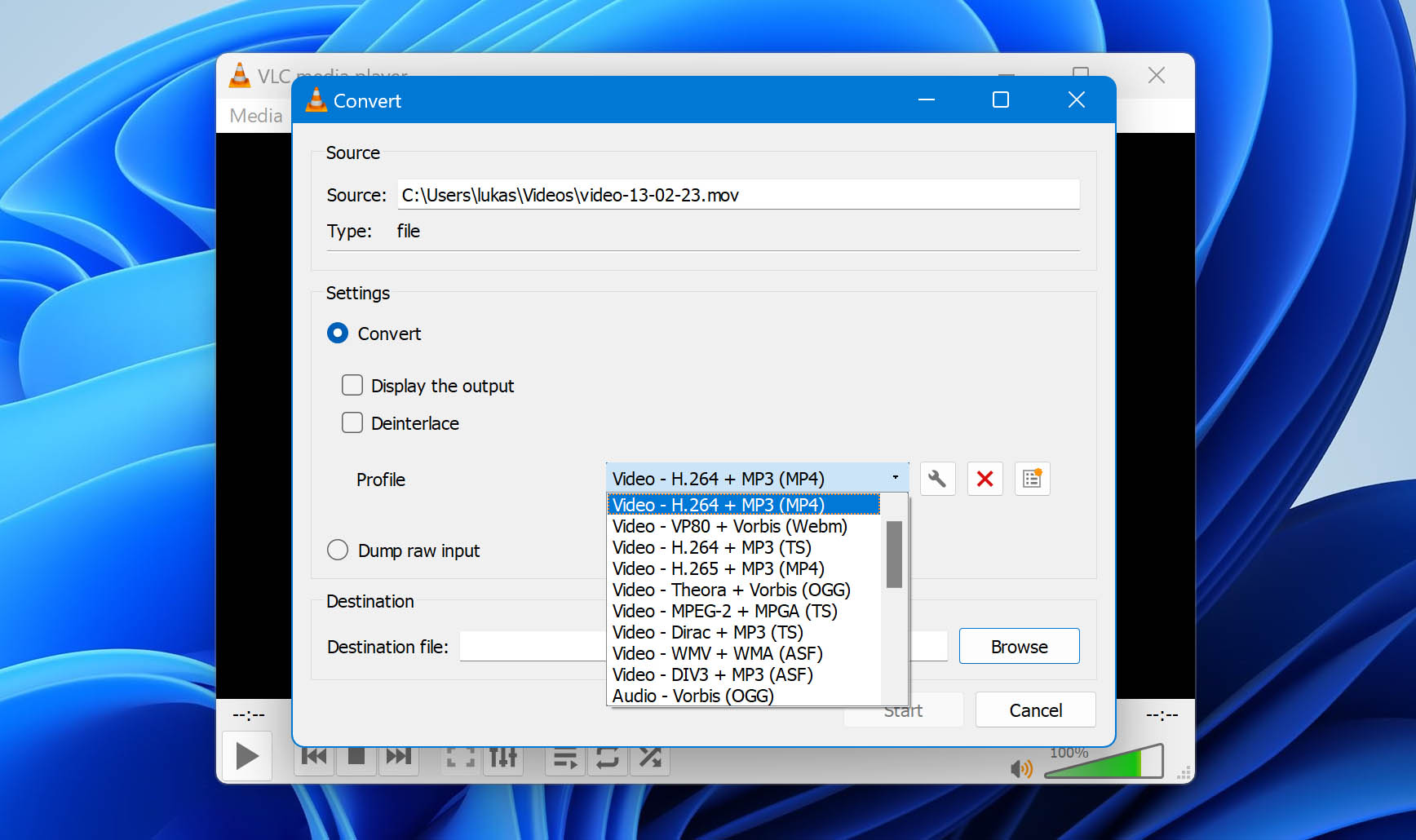Choose Video - VP80 + Vorbis (Webm)

pos(744,526)
